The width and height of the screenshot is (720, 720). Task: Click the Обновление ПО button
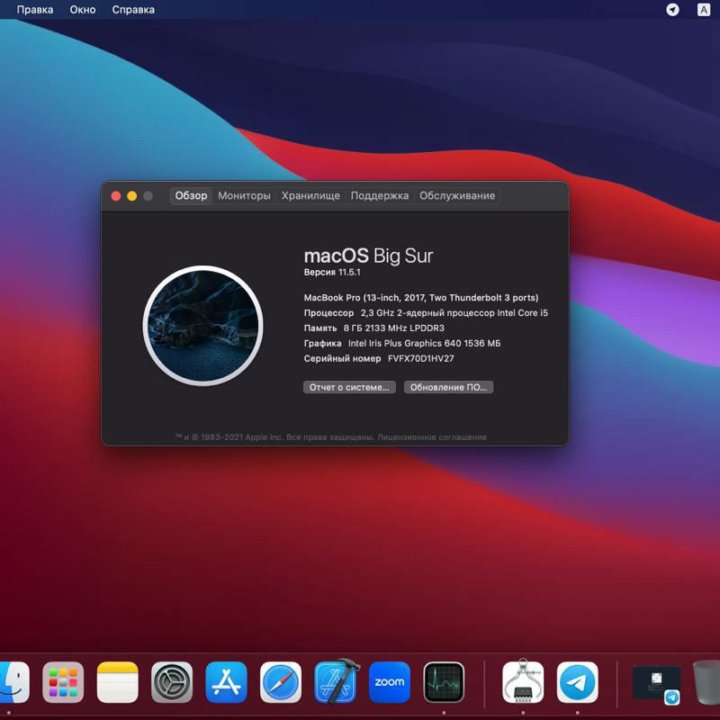(449, 387)
